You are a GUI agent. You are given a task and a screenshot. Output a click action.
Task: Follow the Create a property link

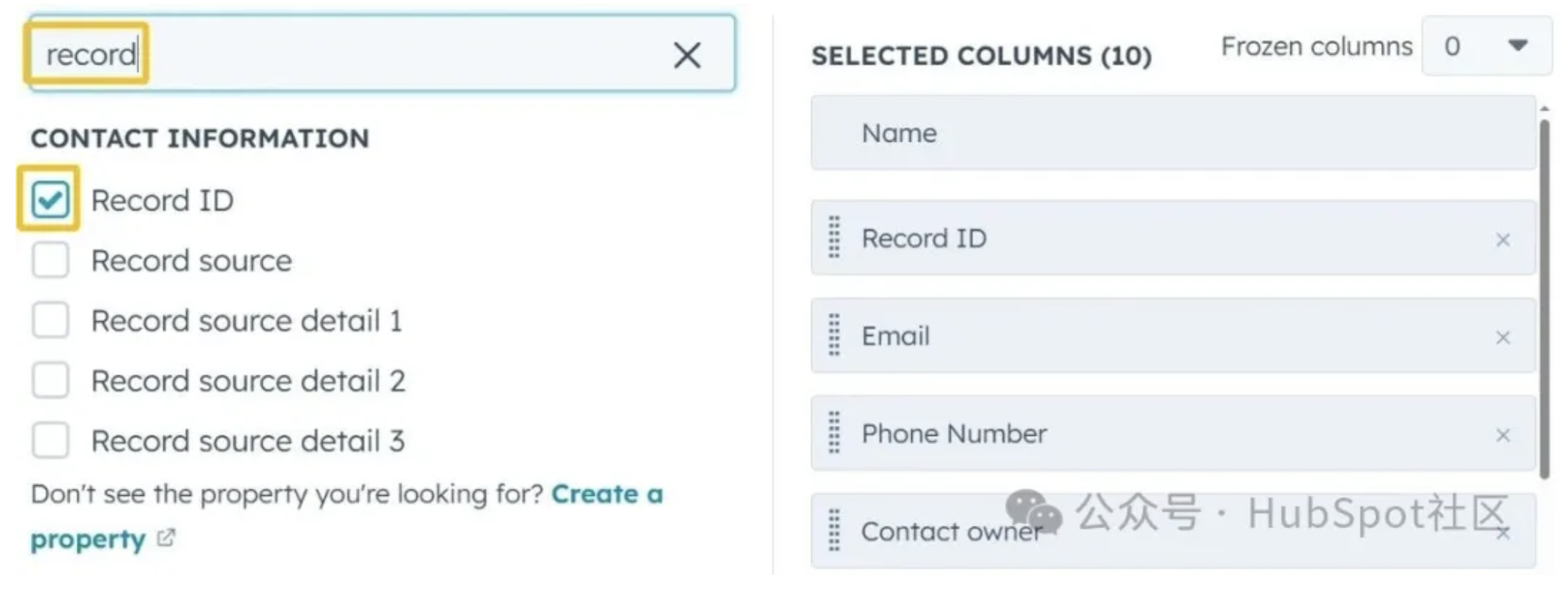click(x=606, y=495)
